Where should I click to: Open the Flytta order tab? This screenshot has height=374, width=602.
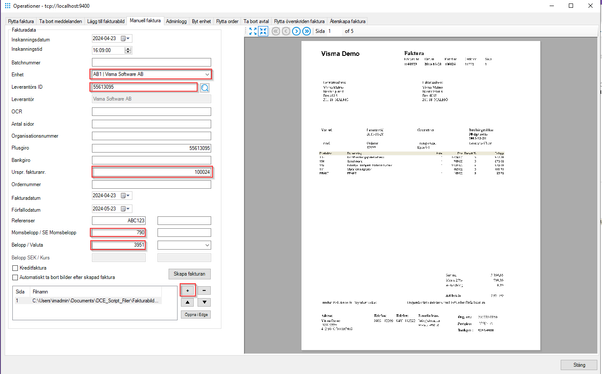click(x=227, y=22)
